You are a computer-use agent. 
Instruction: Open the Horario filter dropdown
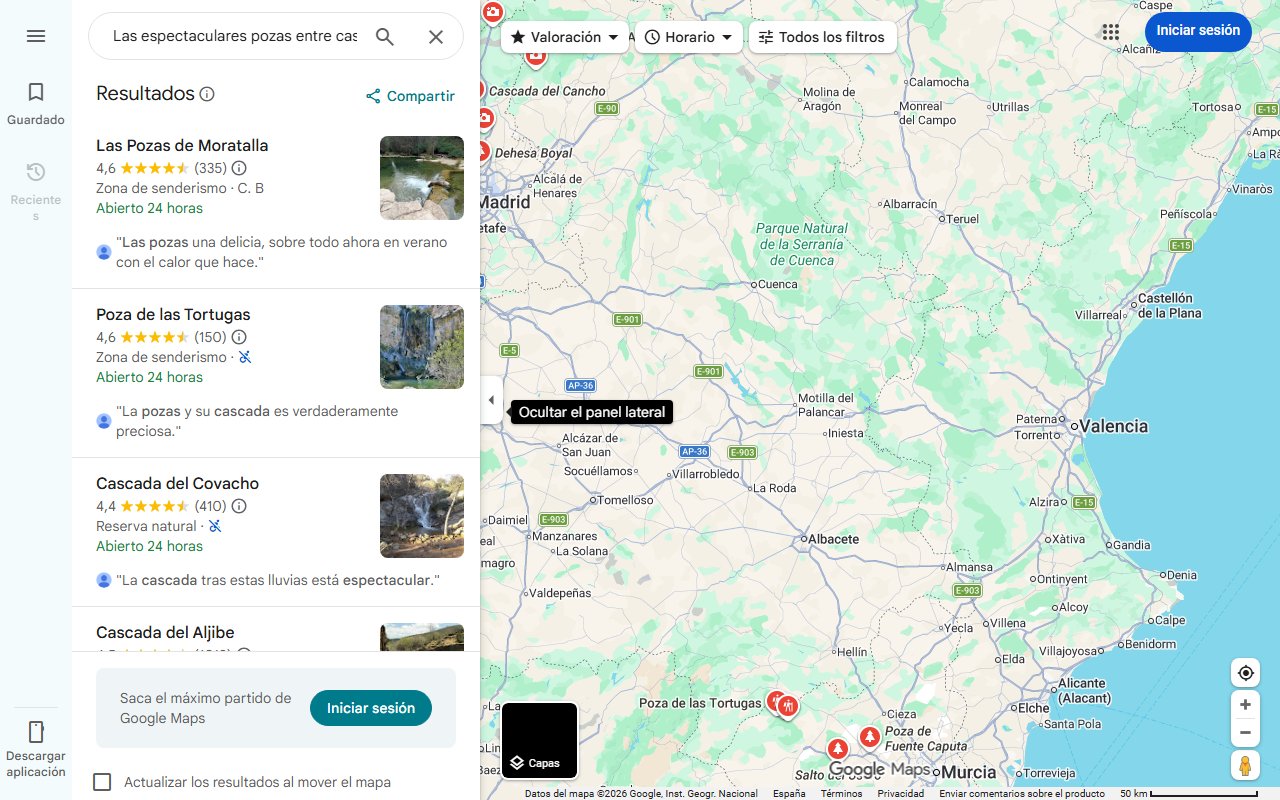click(x=689, y=36)
